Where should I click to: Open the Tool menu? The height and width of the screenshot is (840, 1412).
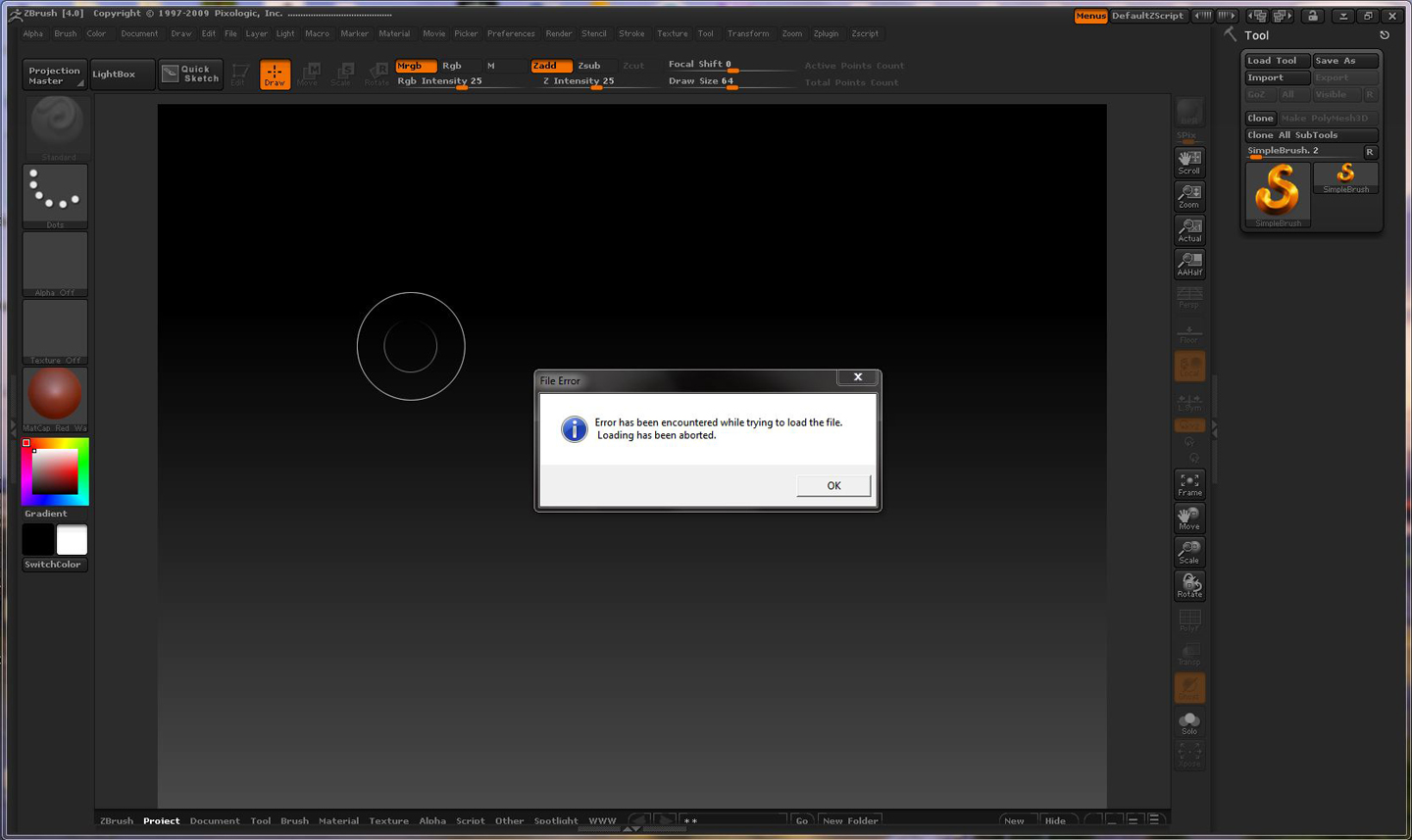pyautogui.click(x=706, y=33)
